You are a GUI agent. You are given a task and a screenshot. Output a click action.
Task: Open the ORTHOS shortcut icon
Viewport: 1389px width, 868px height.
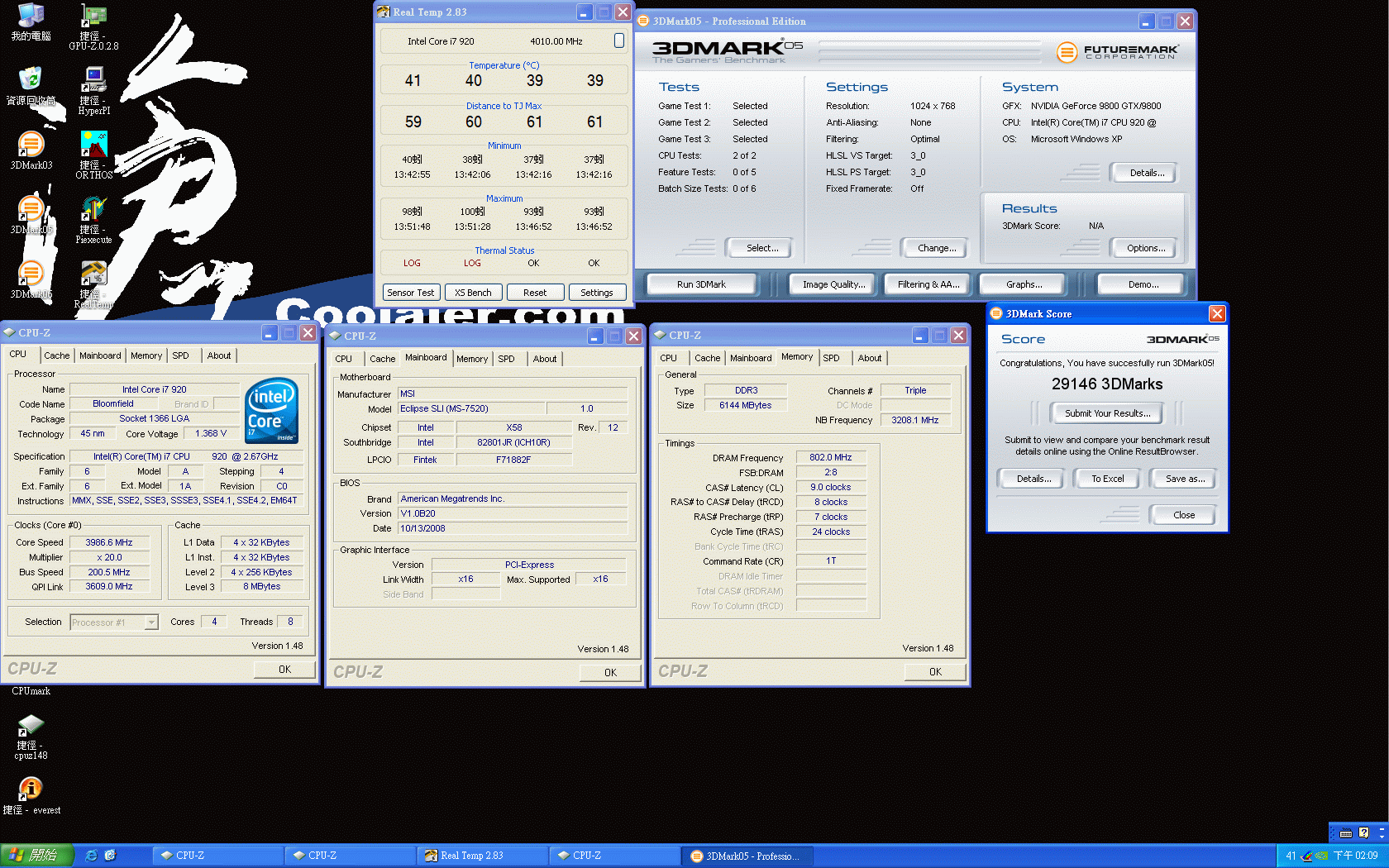(93, 155)
